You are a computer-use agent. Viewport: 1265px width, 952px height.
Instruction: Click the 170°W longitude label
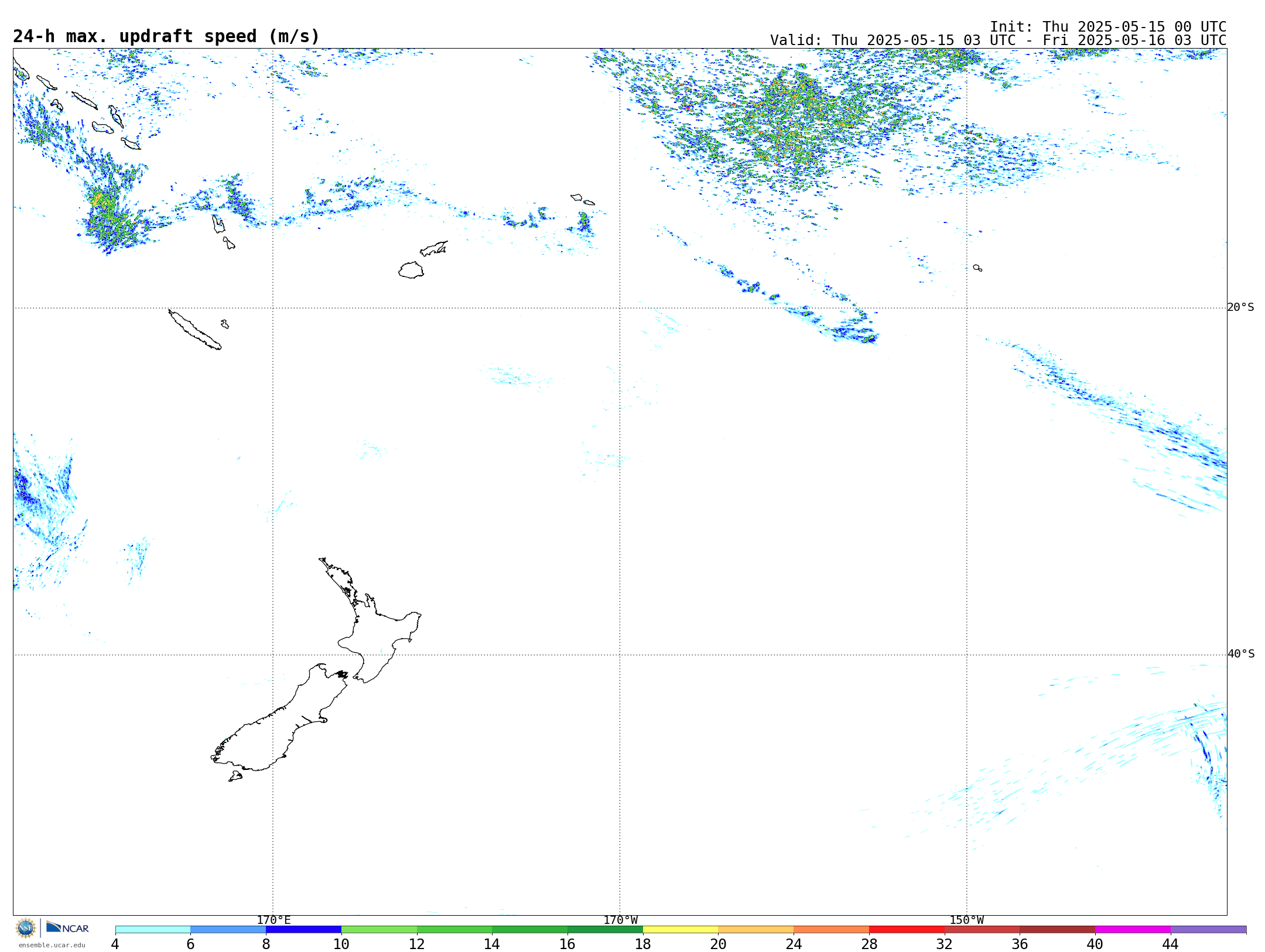(x=620, y=920)
